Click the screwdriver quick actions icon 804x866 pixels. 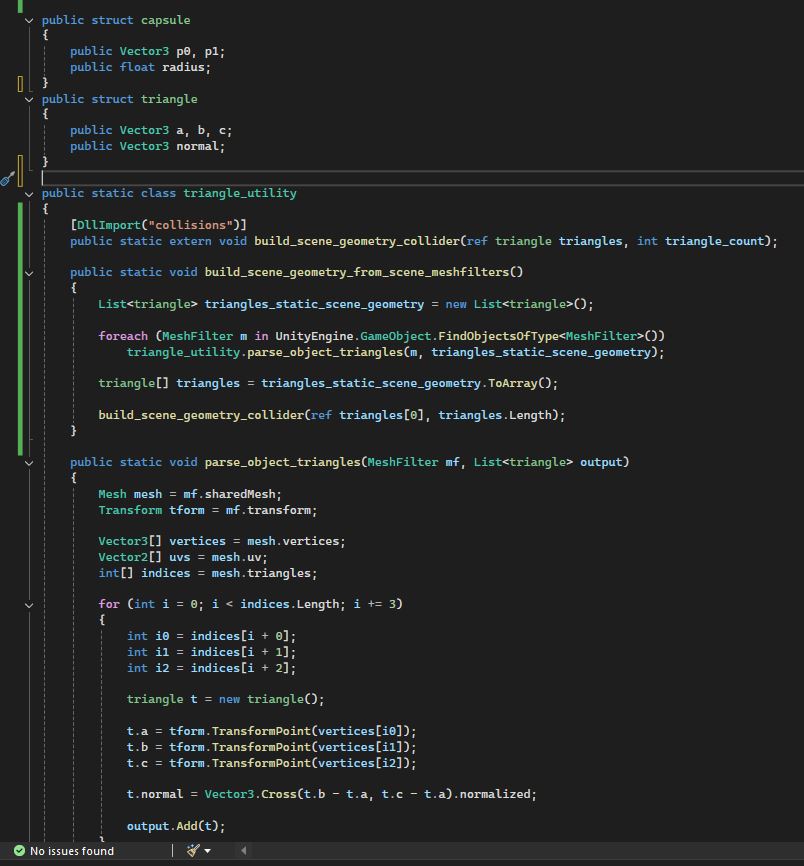tap(8, 178)
